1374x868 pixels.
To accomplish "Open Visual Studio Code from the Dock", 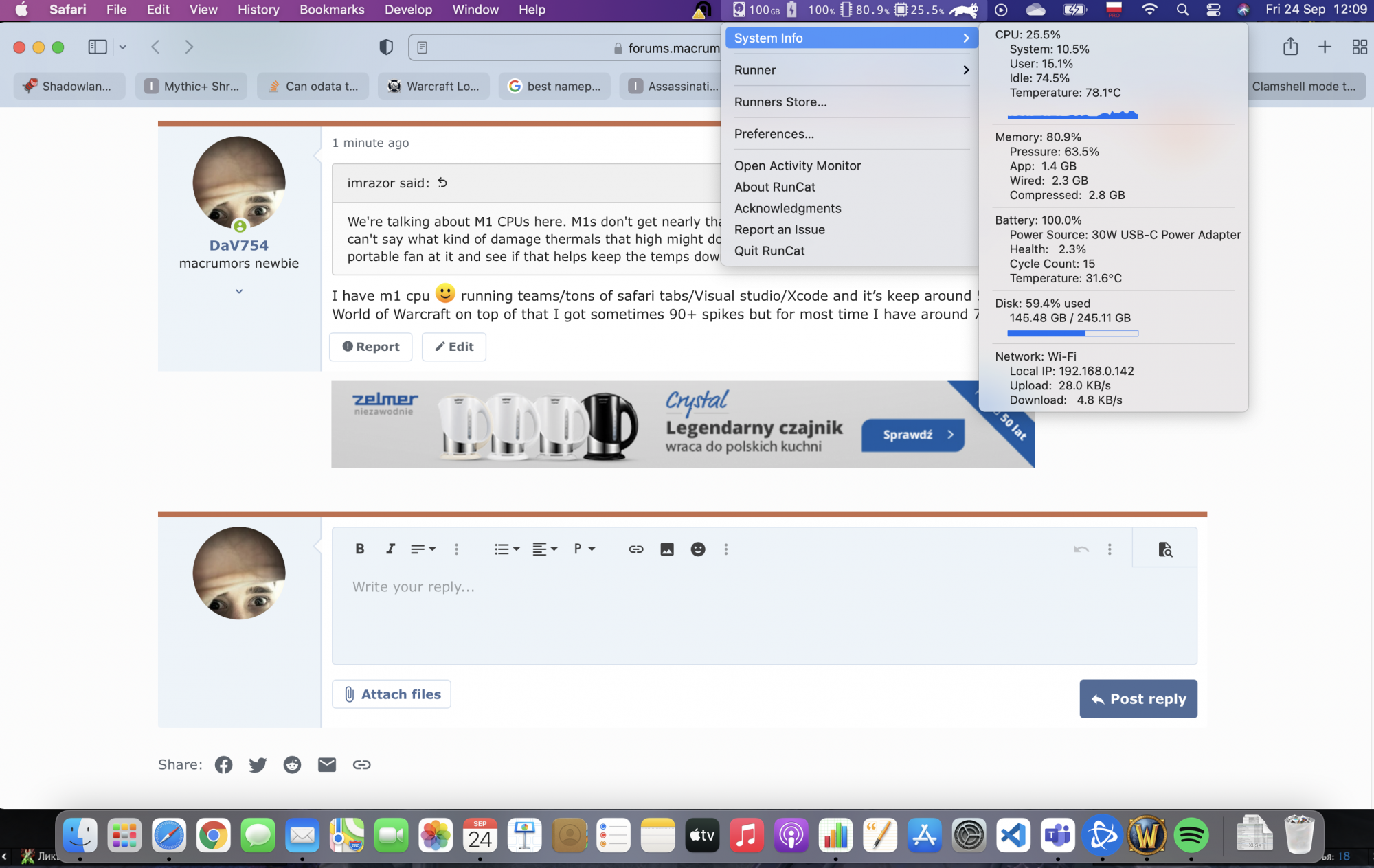I will click(x=1013, y=835).
